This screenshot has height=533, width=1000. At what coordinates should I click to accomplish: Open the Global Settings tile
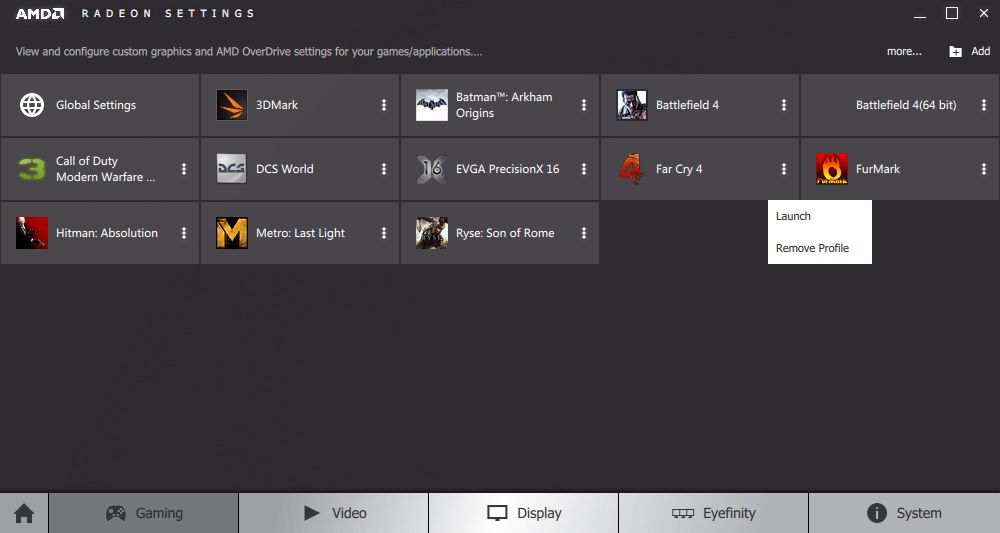[100, 105]
